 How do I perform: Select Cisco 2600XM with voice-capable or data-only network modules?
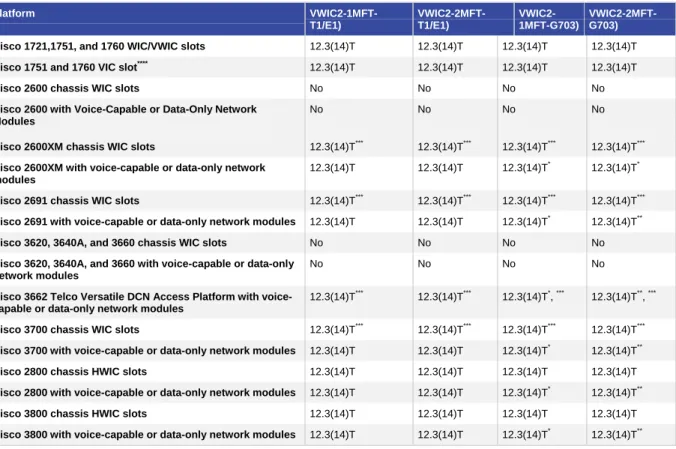click(x=132, y=173)
